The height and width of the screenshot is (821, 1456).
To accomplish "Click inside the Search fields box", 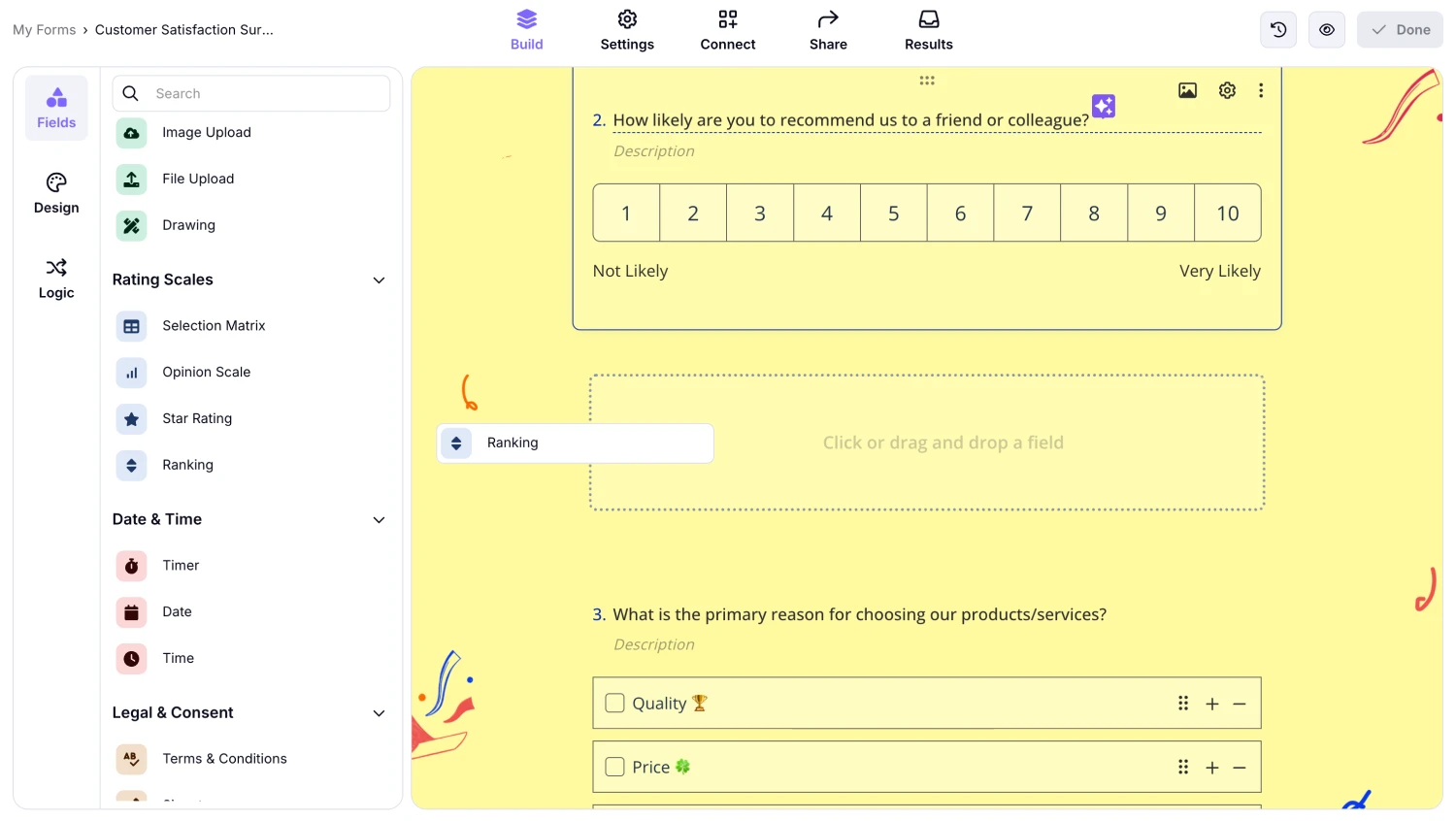I will point(251,93).
